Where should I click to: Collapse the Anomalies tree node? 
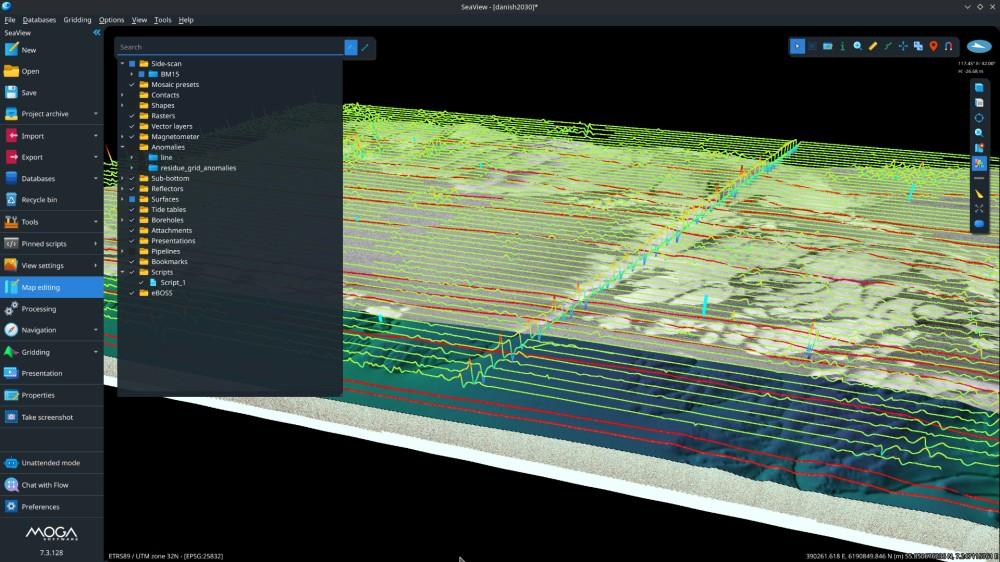click(x=122, y=147)
